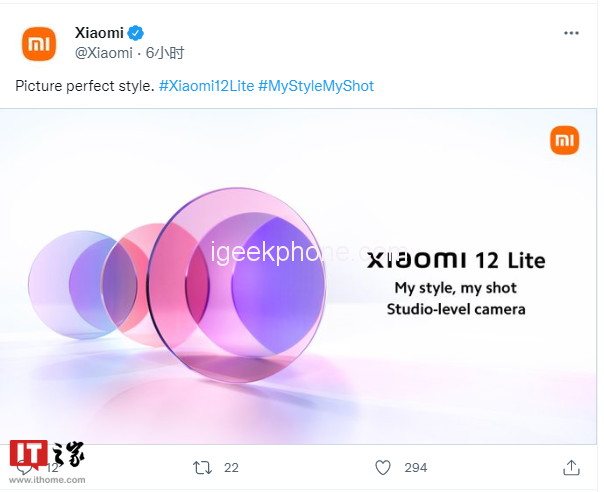The image size is (604, 492).
Task: Click the retweet count 22
Action: (231, 467)
